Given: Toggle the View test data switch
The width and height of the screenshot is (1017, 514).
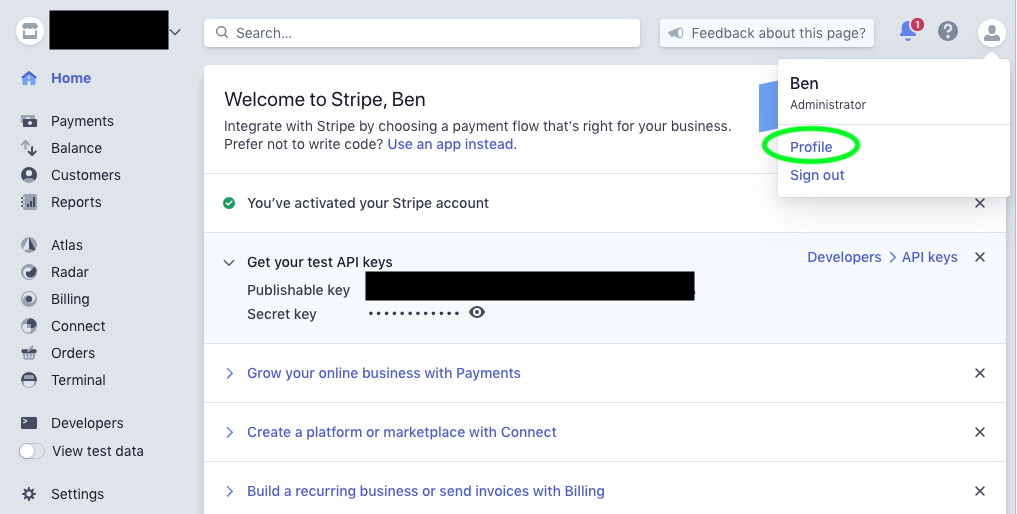Looking at the screenshot, I should point(32,451).
